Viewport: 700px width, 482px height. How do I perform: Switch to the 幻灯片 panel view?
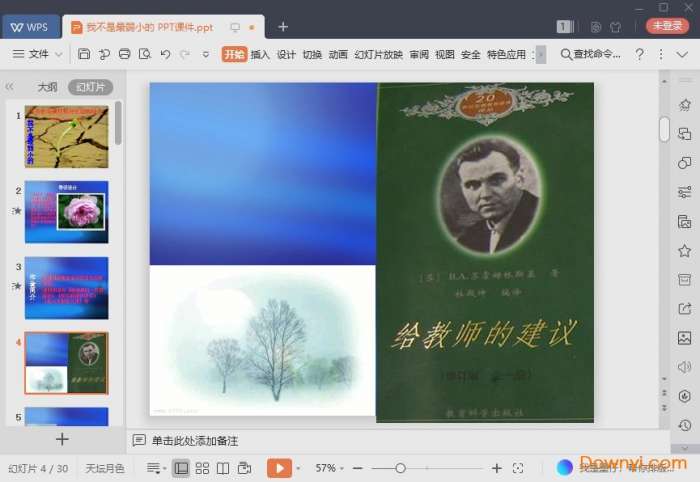coord(90,87)
